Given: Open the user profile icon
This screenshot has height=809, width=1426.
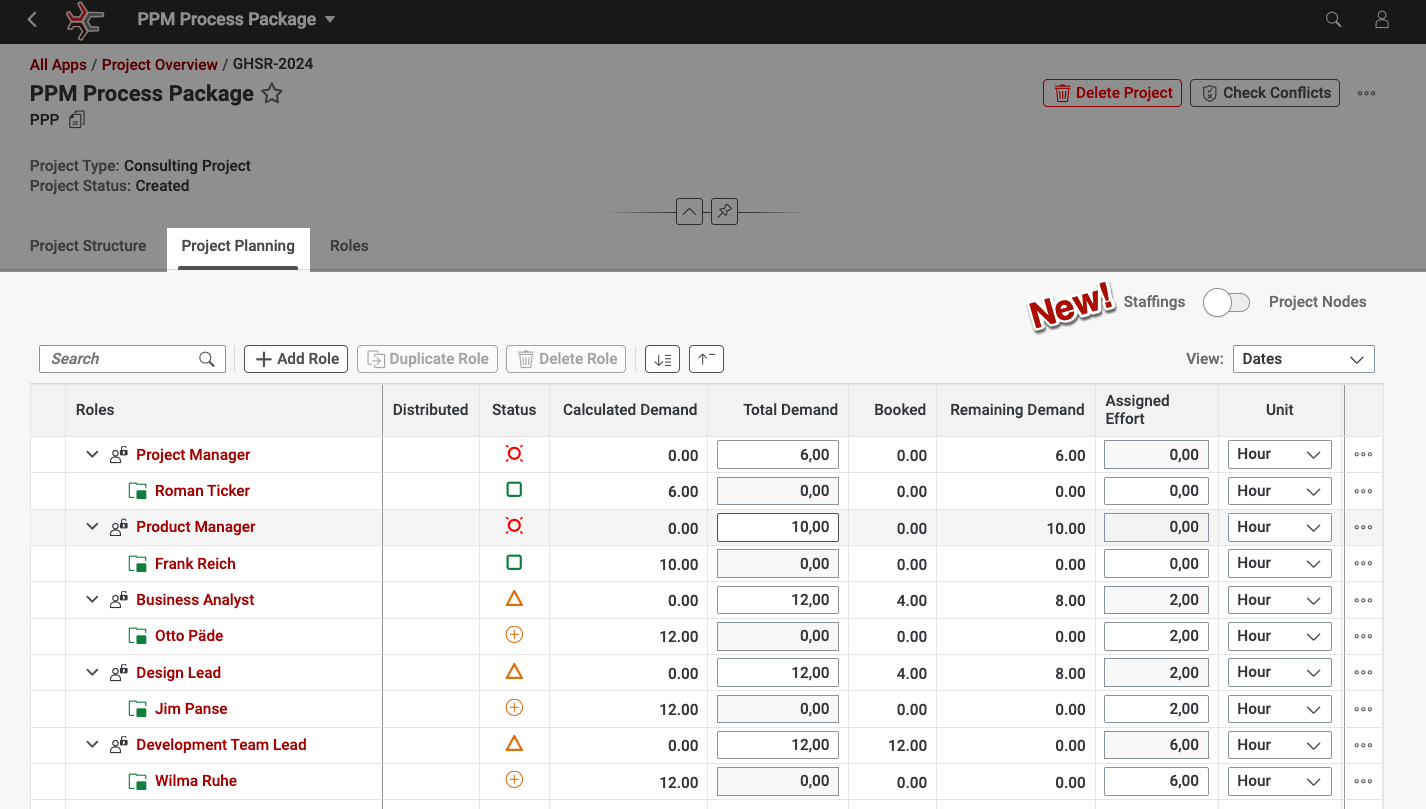Looking at the screenshot, I should [1382, 20].
